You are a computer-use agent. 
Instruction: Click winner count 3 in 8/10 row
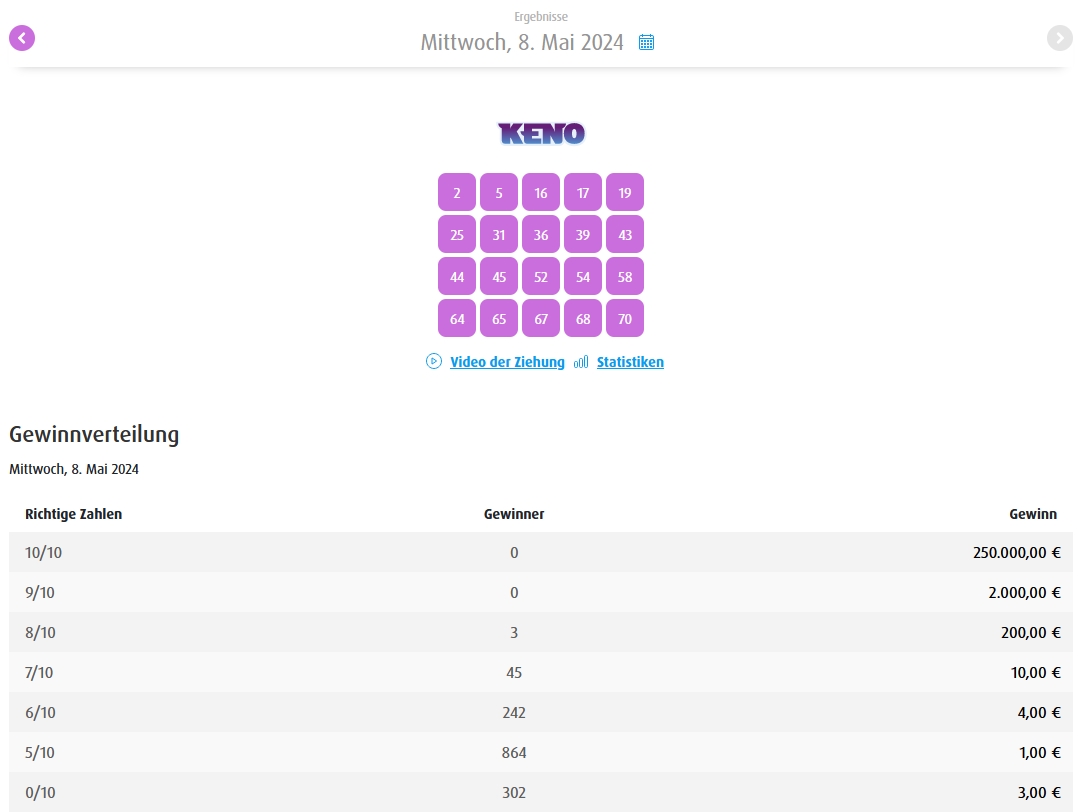coord(514,633)
